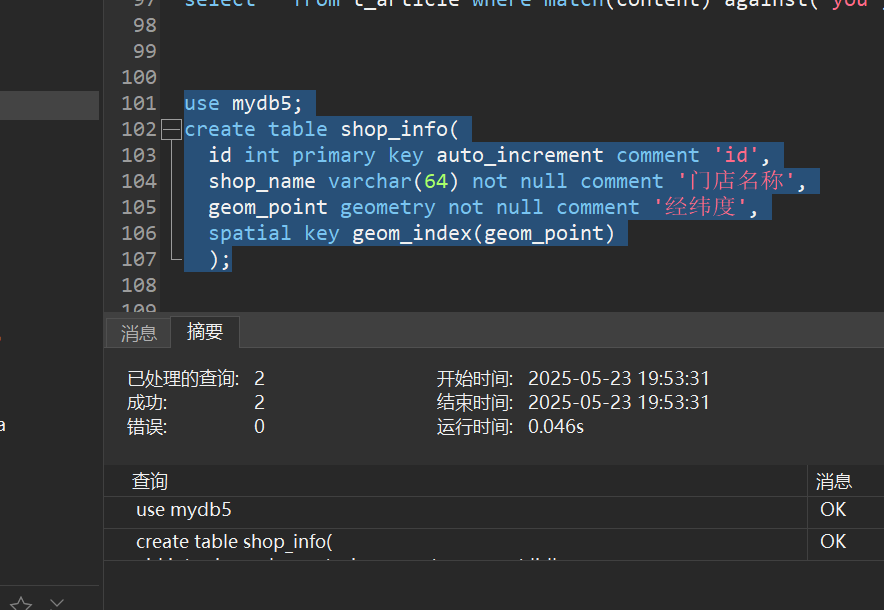The width and height of the screenshot is (884, 610).
Task: Click the 'shop_info(' table name in editor
Action: (x=399, y=130)
